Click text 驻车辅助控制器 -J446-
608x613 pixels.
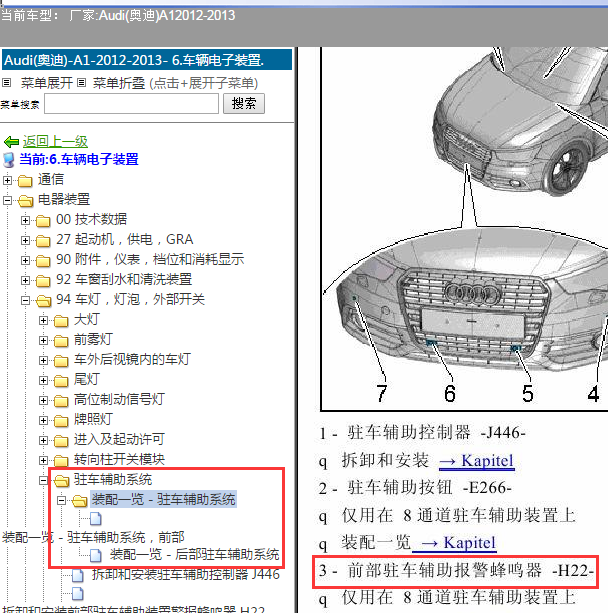[x=436, y=433]
